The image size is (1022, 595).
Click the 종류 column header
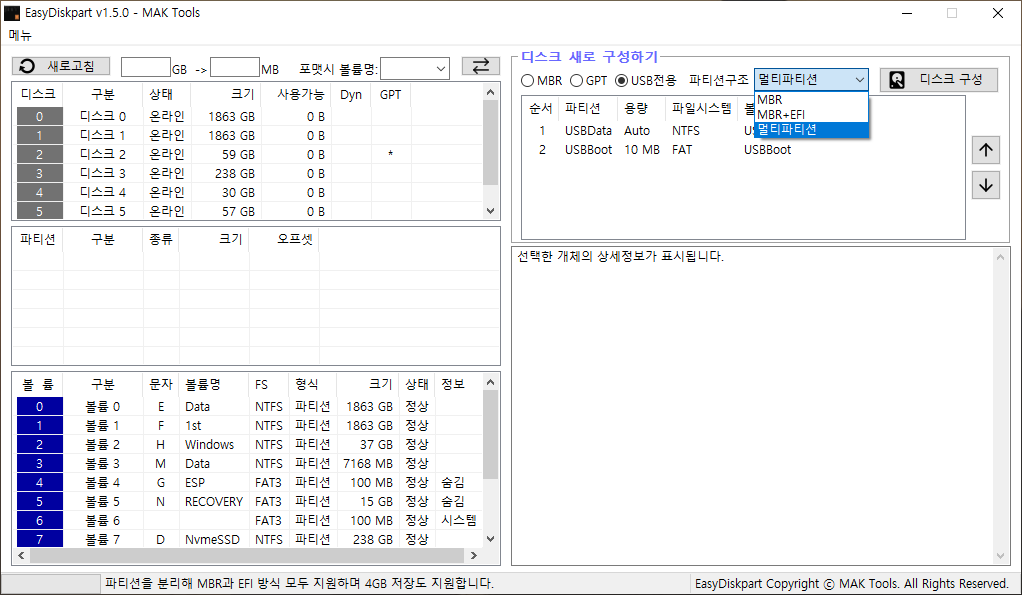[160, 239]
